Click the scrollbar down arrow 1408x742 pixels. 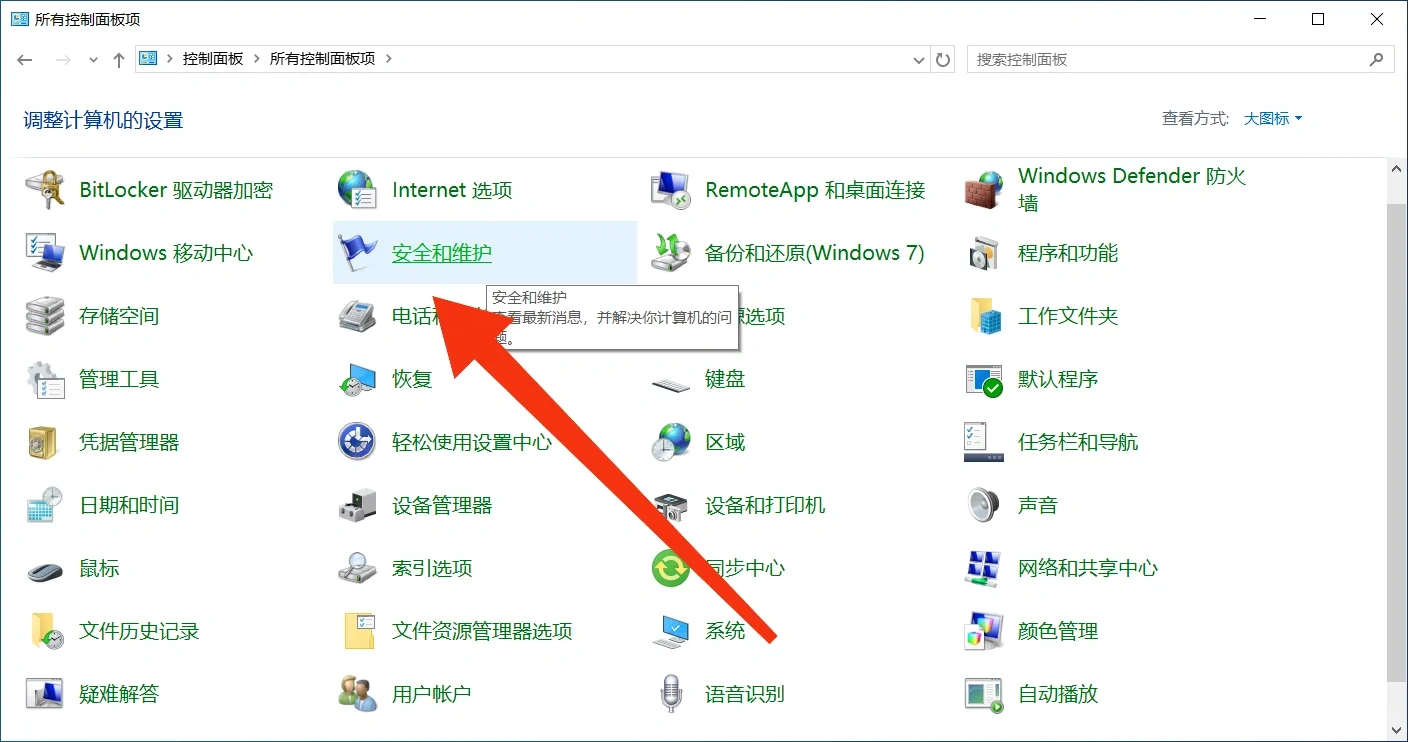pos(1396,730)
